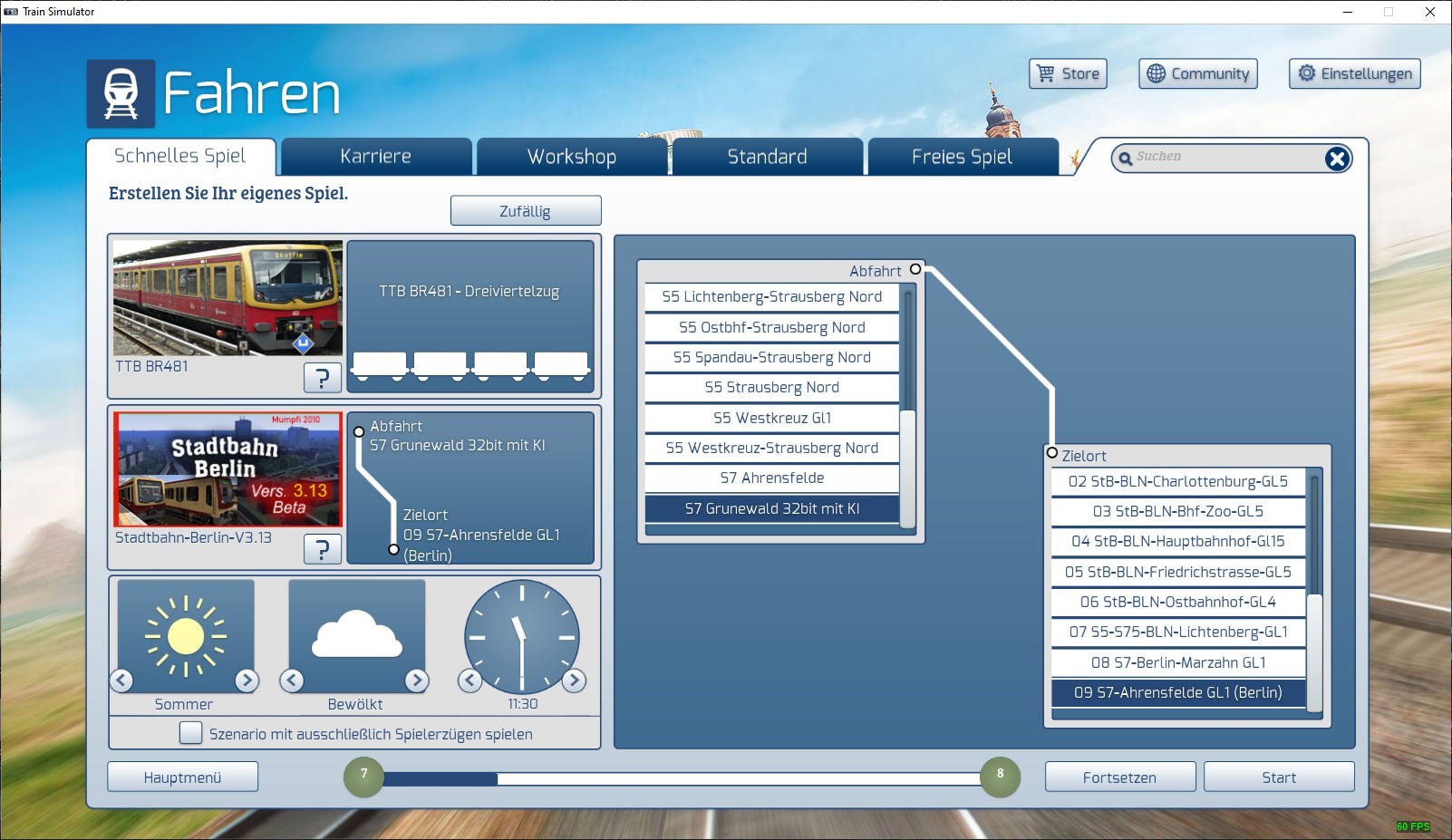Click the level 8 badge

coord(1000,777)
